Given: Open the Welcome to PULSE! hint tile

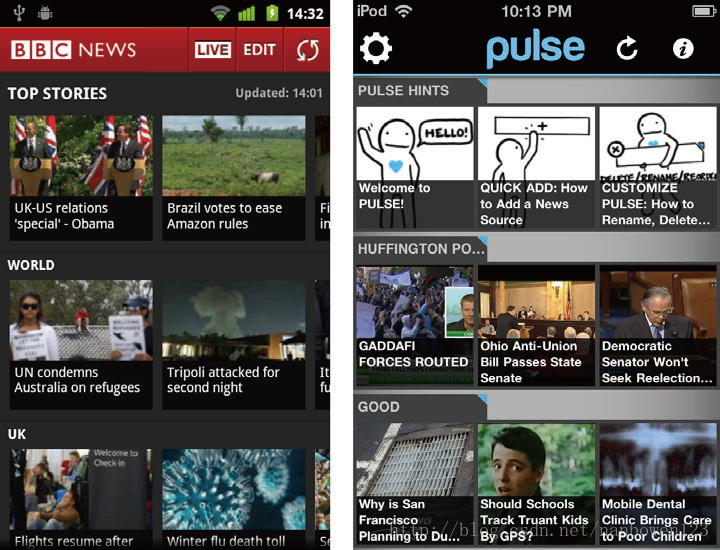Looking at the screenshot, I should (415, 167).
